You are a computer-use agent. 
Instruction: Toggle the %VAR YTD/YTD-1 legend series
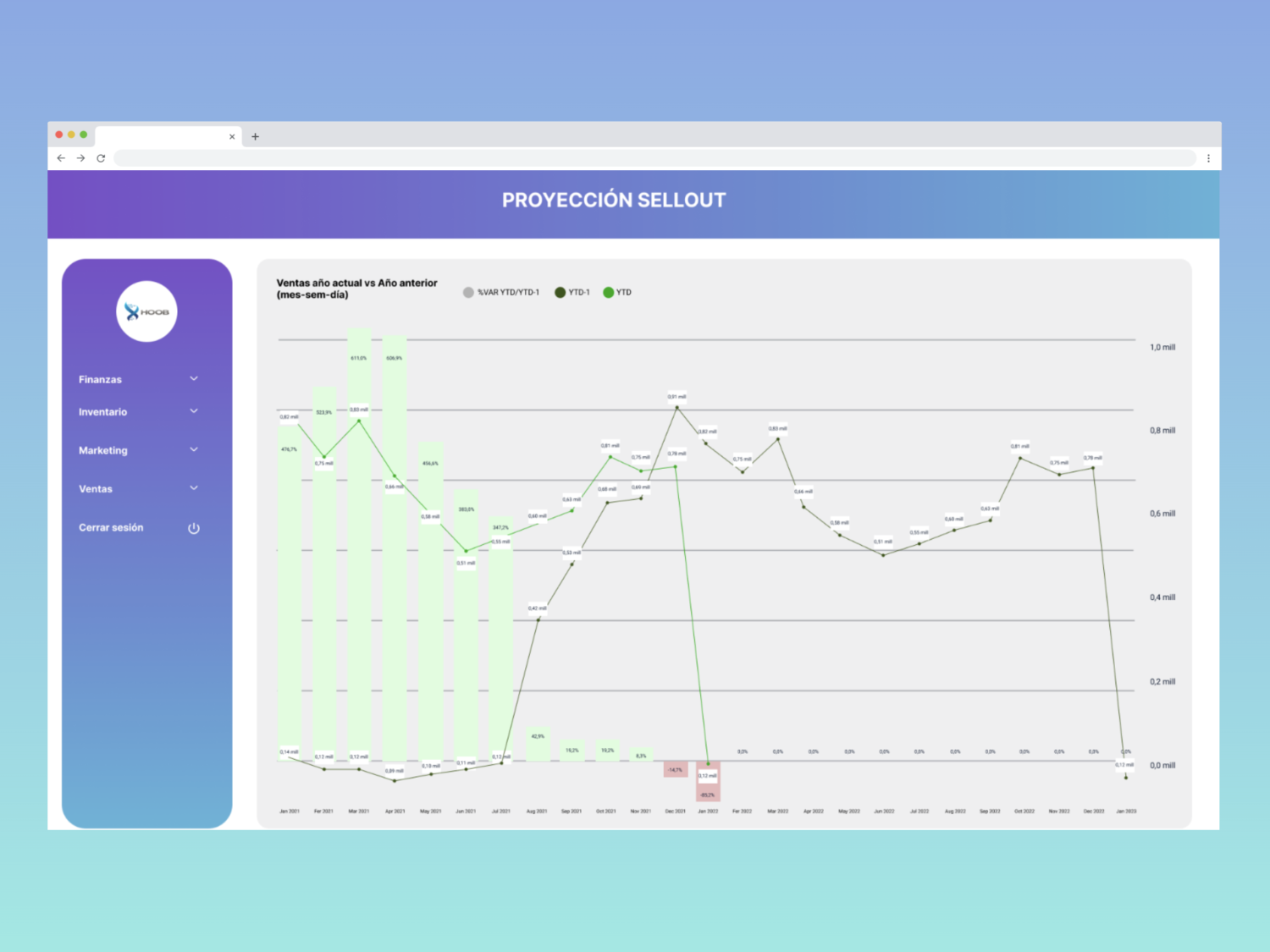pos(501,293)
